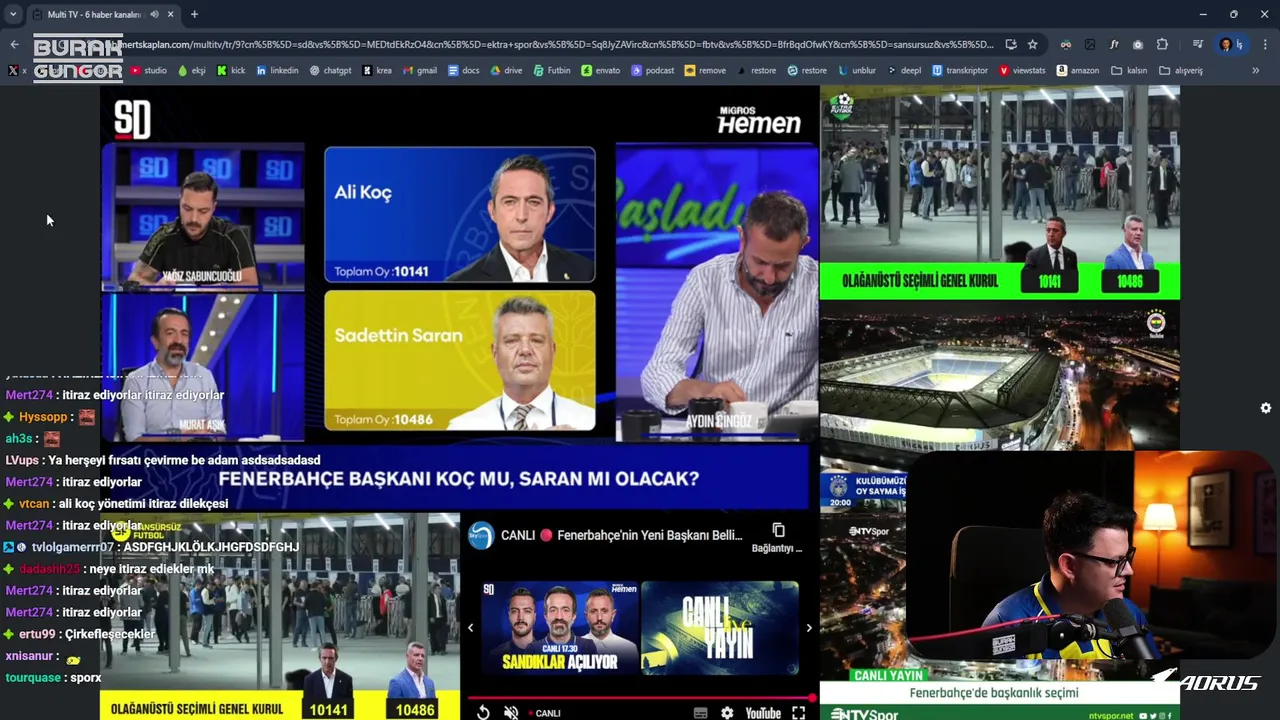Open the ekşi bookmark
Screen dimensions: 1280x720
pos(191,70)
